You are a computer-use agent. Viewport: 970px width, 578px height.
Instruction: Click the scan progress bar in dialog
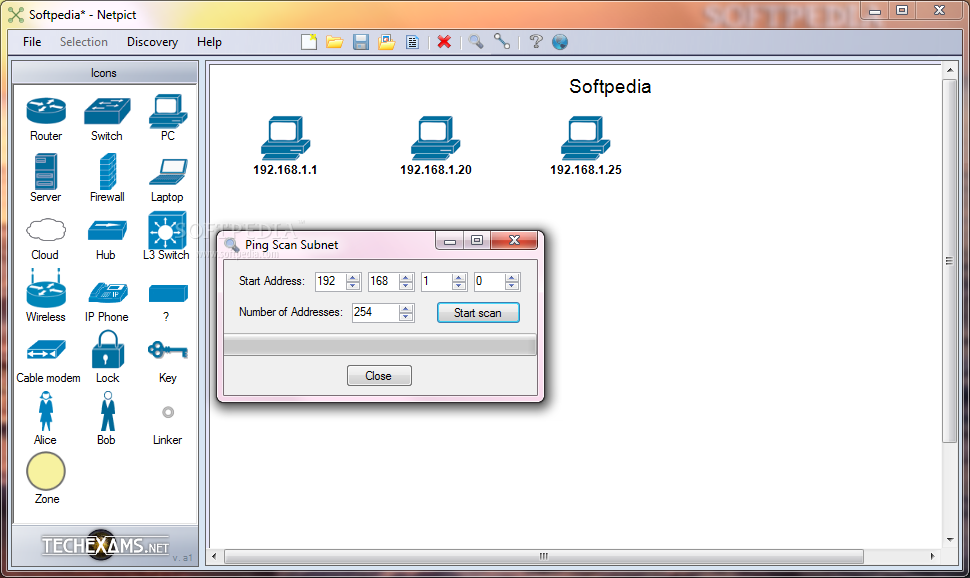(380, 345)
